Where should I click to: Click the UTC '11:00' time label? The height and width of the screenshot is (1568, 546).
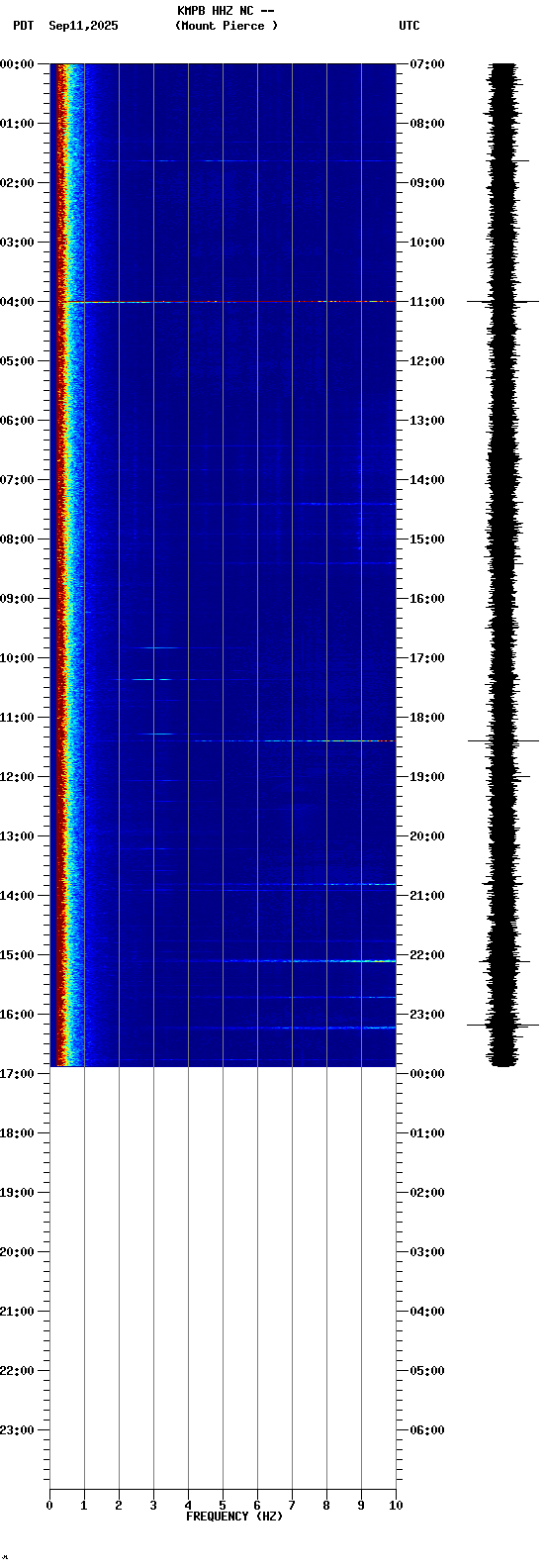[426, 301]
